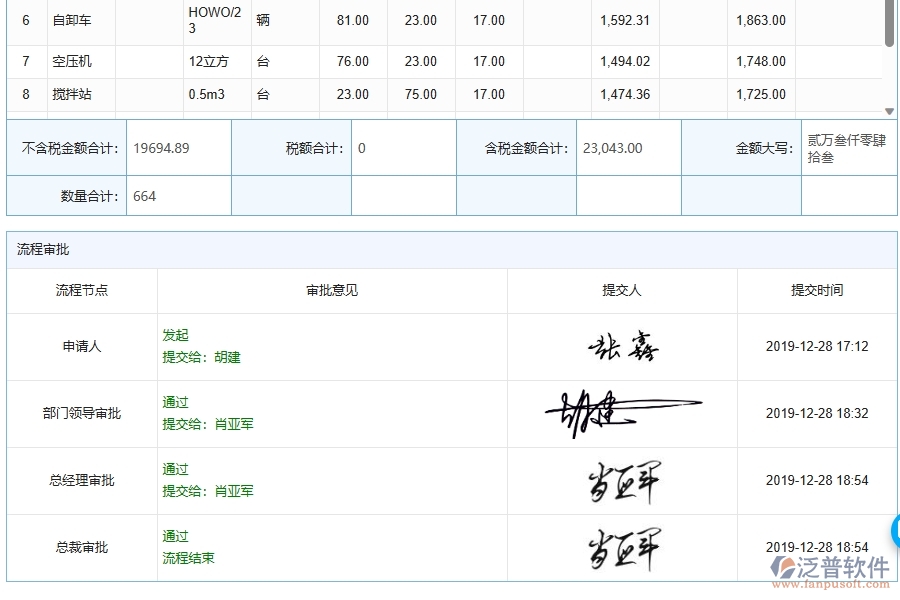This screenshot has height=600, width=900.
Task: Click 提交给: 胡建 link
Action: click(200, 357)
